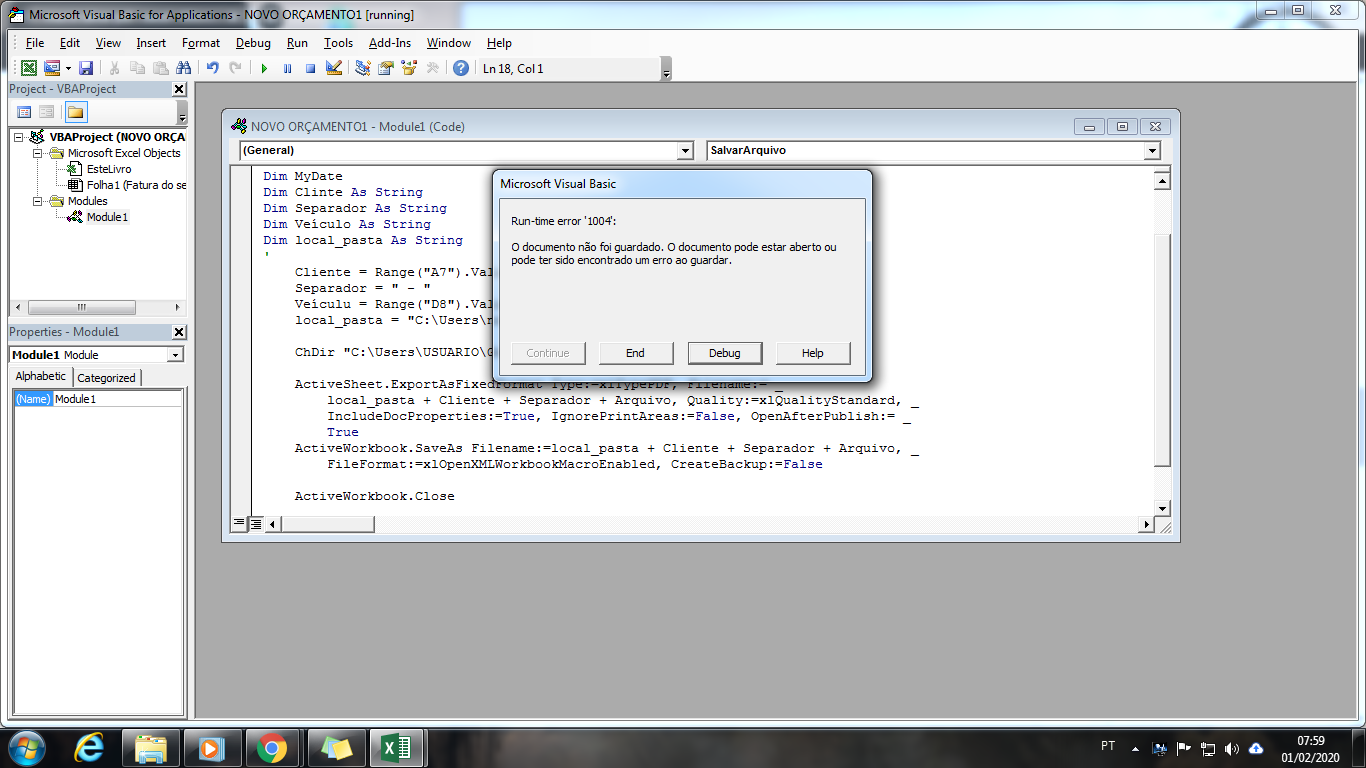Close the Project - VBAProject panel
The width and height of the screenshot is (1366, 768).
179,89
